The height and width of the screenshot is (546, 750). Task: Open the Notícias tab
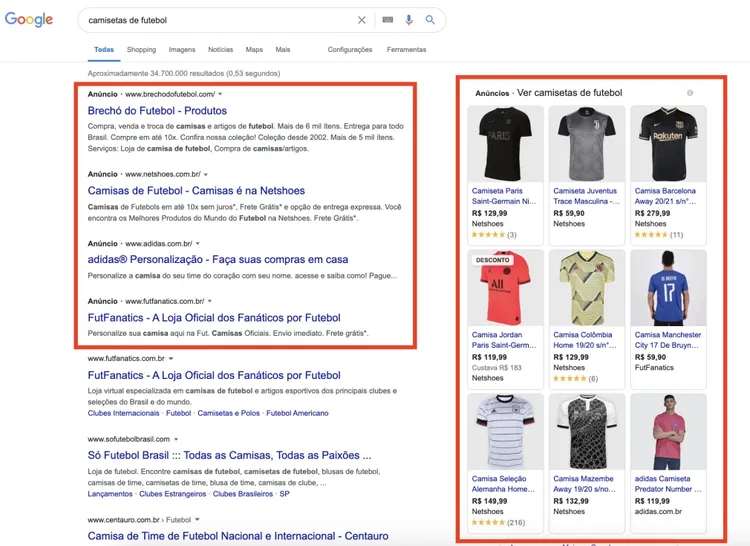(x=221, y=50)
